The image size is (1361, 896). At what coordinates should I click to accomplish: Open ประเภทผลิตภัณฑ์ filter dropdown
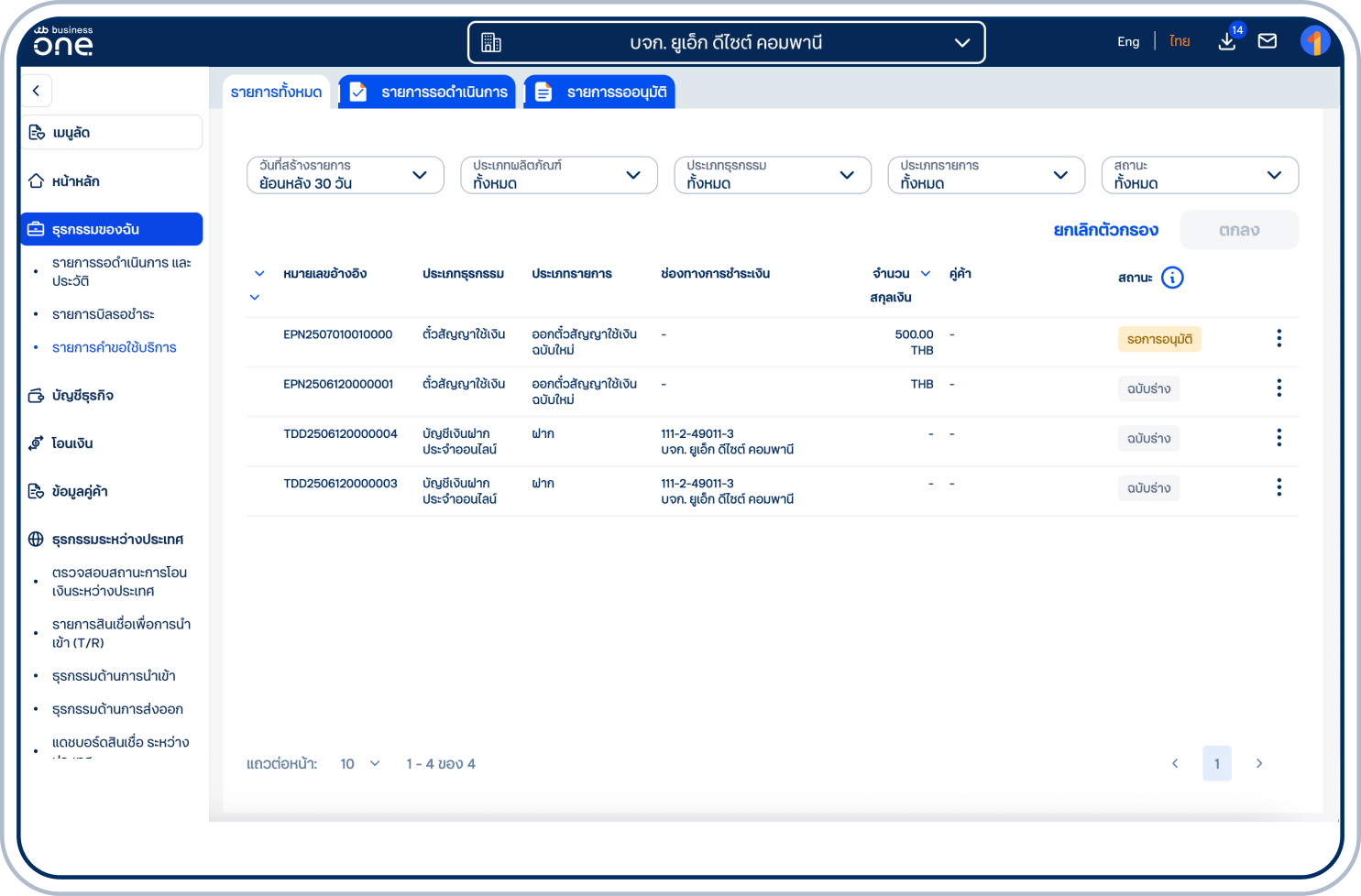click(x=559, y=175)
